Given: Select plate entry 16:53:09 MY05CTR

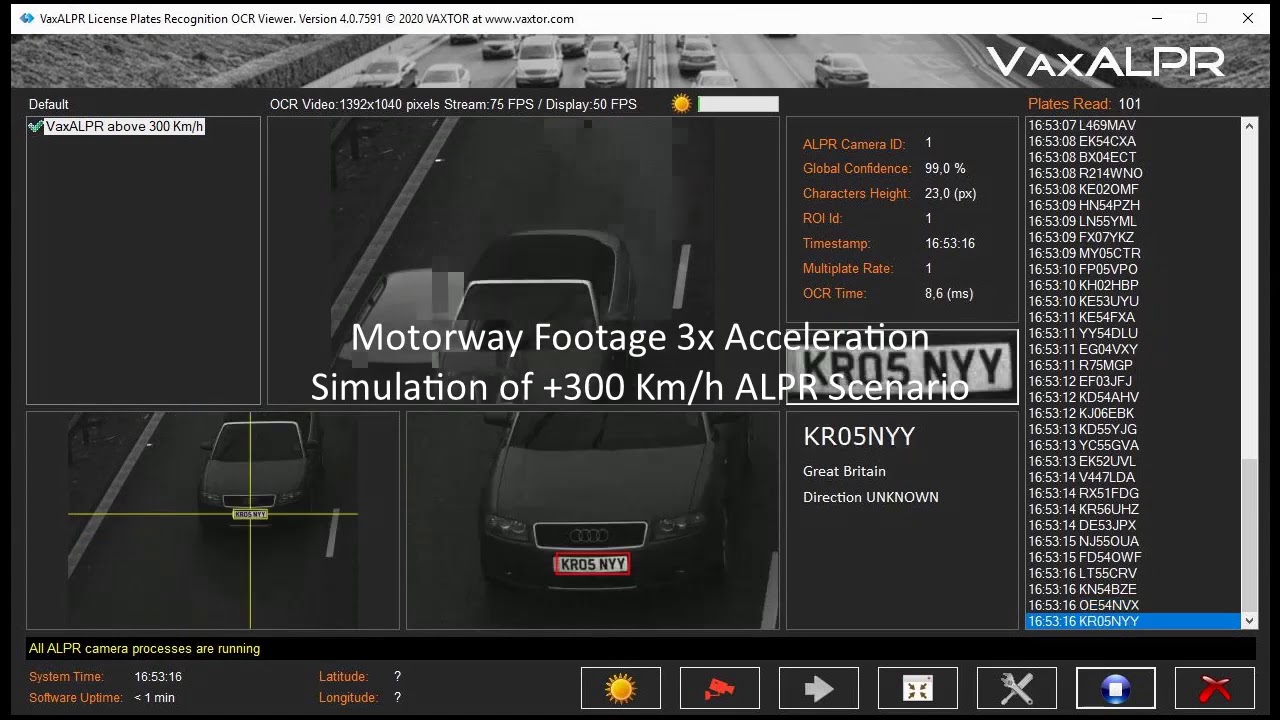Looking at the screenshot, I should coord(1134,253).
